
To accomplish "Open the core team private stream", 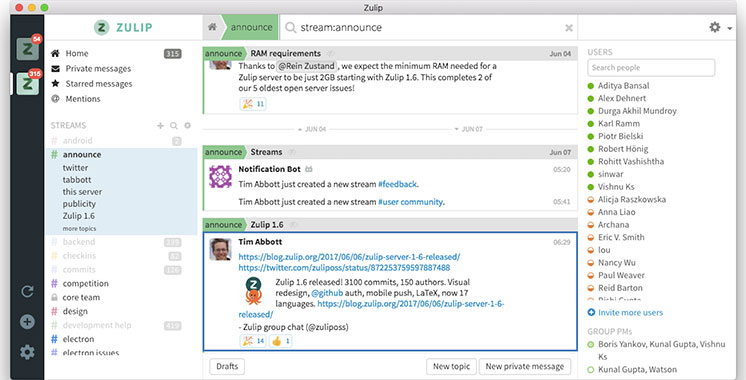I will click(x=81, y=297).
